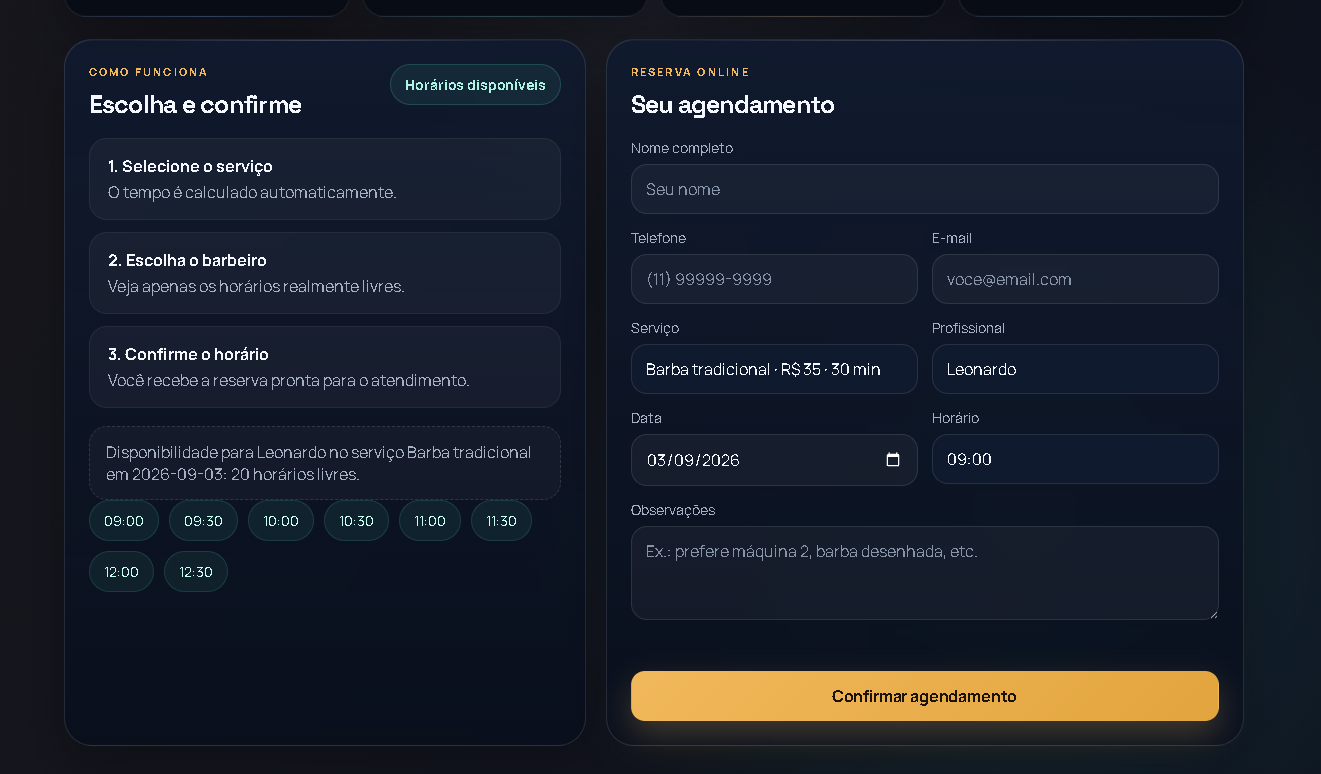Click the Data field showing 03/09/2026
The height and width of the screenshot is (774, 1321).
[774, 460]
